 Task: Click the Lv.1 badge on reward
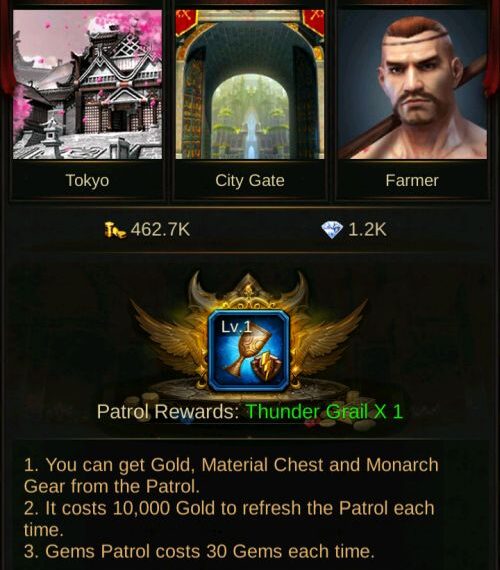coord(236,327)
